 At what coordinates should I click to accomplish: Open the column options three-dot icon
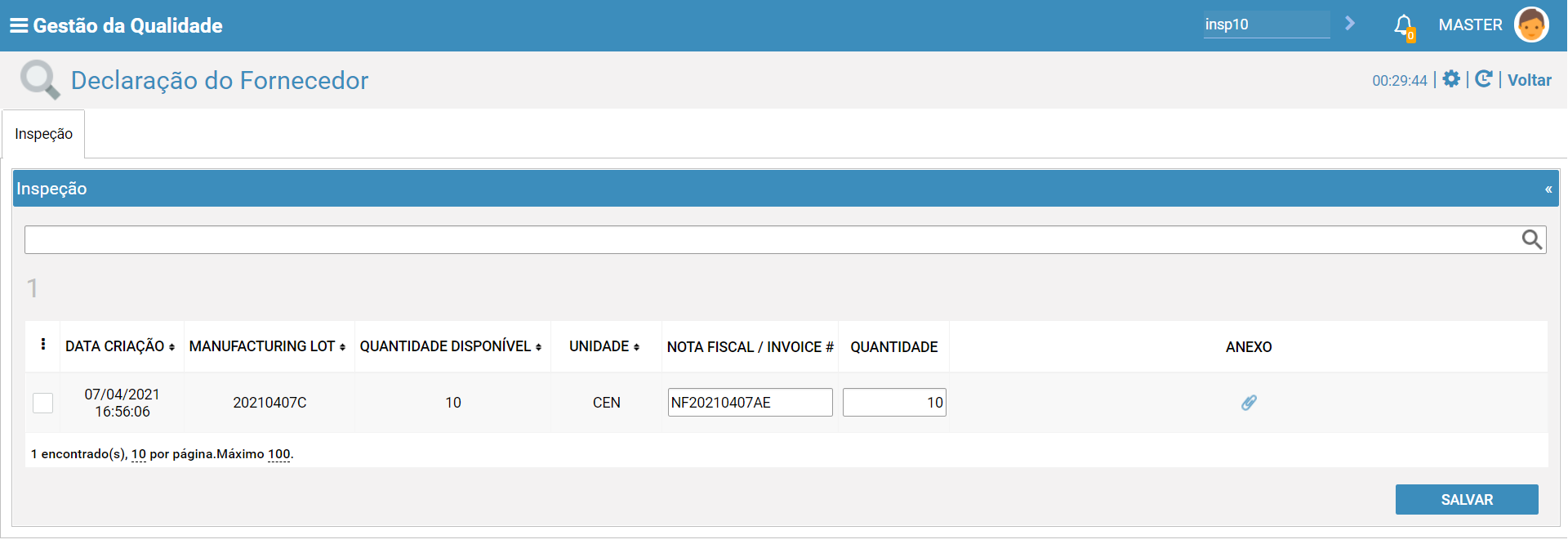[43, 345]
